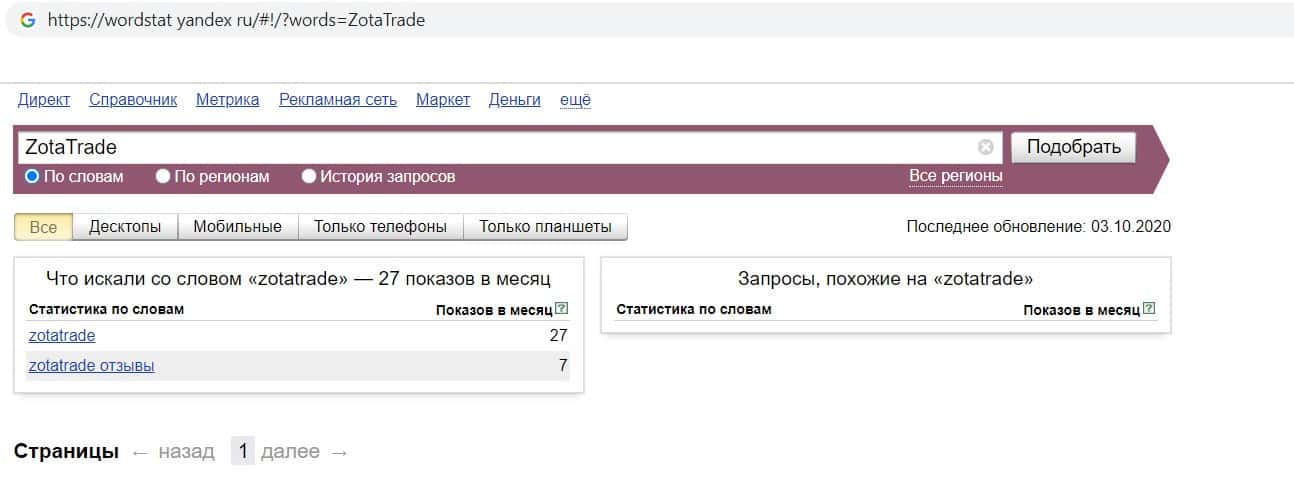Switch to the 'Десктопы' tab
Screen dimensions: 1294x481
[x=125, y=227]
